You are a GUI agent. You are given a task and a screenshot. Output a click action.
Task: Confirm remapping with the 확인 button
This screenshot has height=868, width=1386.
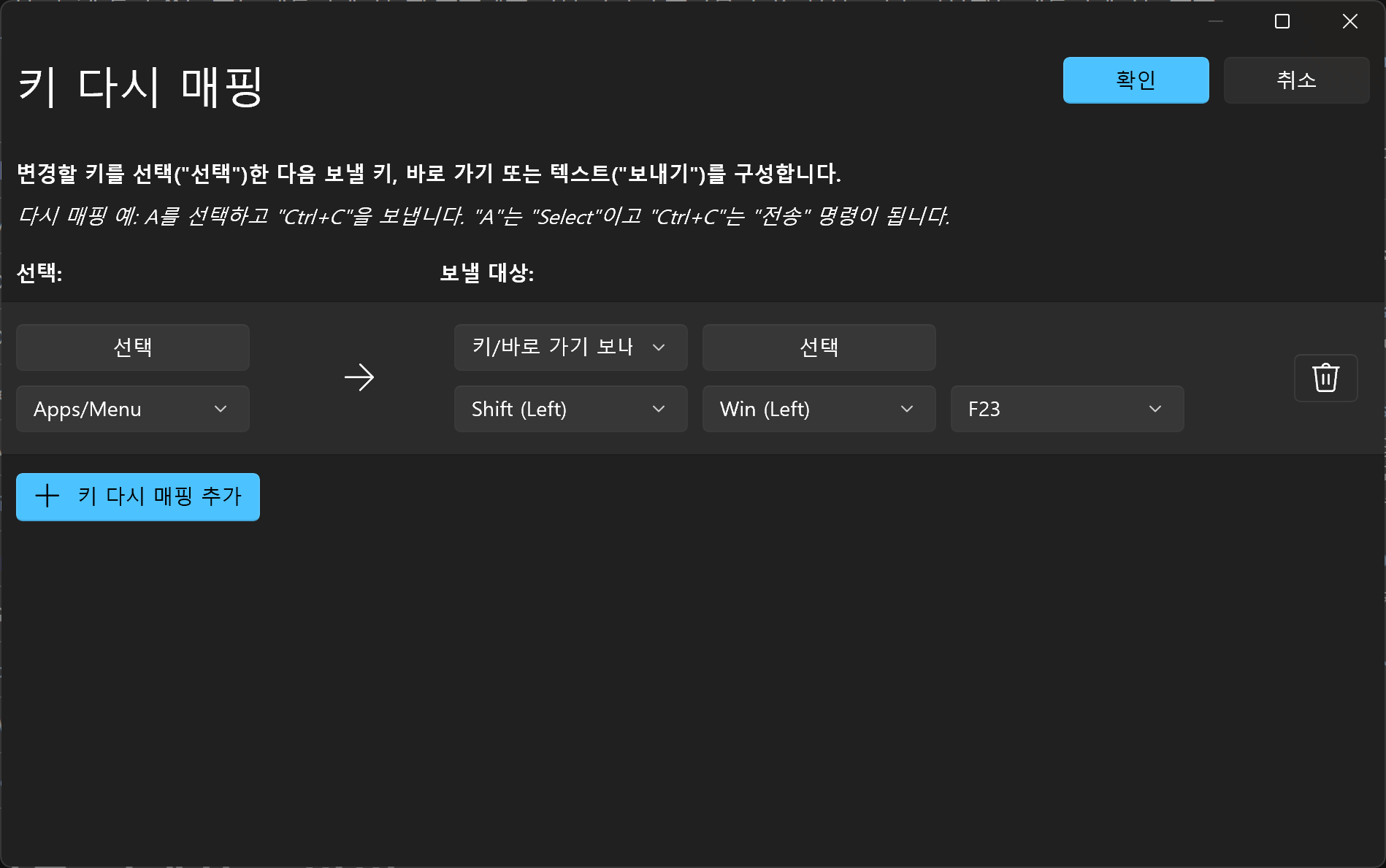[x=1136, y=80]
